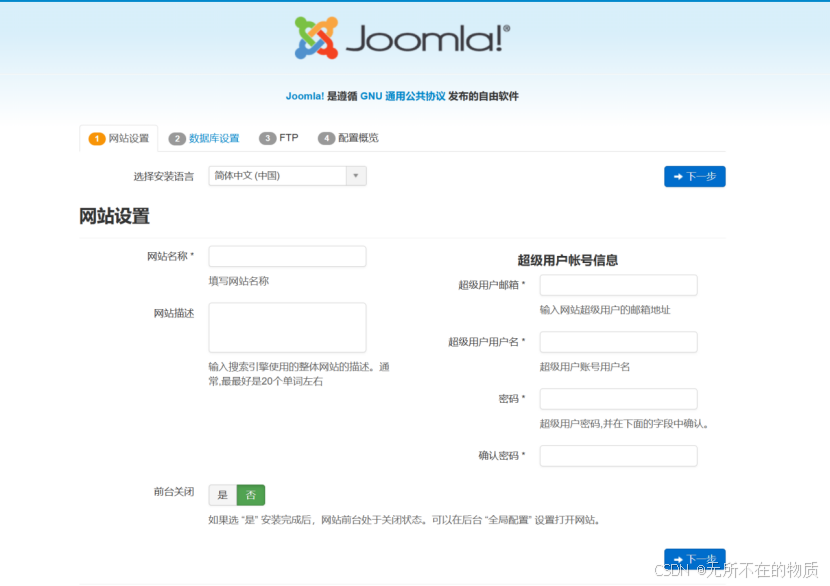Click the bottom 下一步 button
This screenshot has width=830, height=586.
tap(694, 559)
